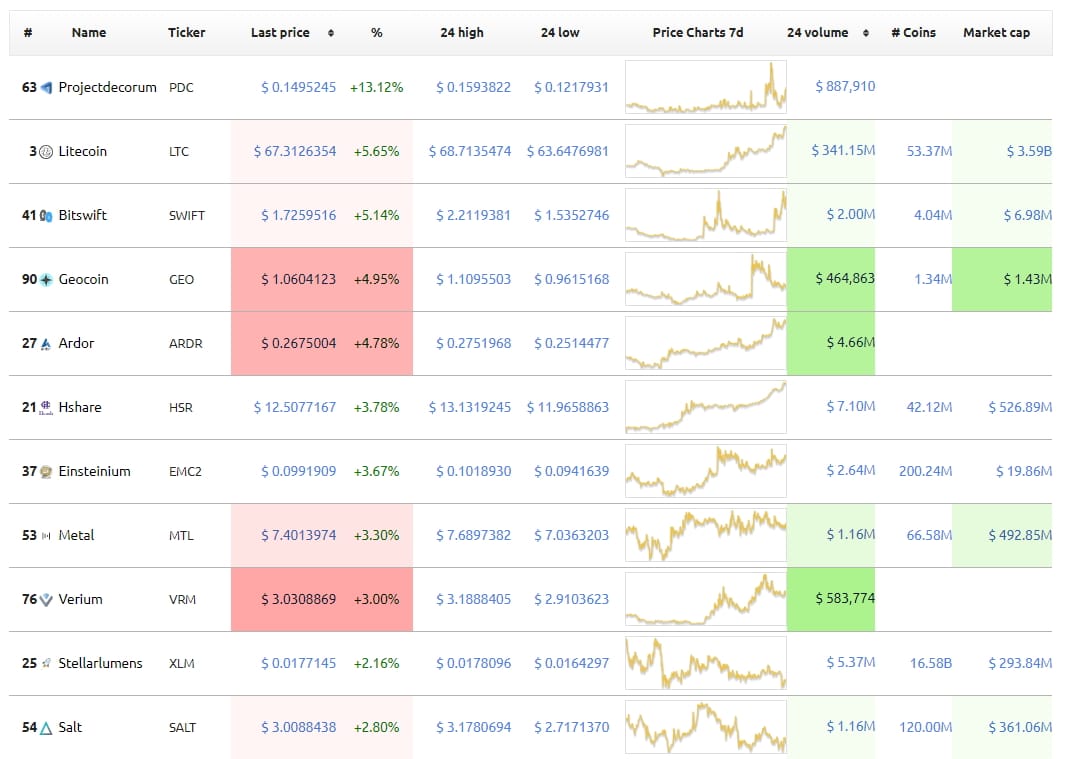Click the Einsteinium coin logo icon

pyautogui.click(x=46, y=472)
